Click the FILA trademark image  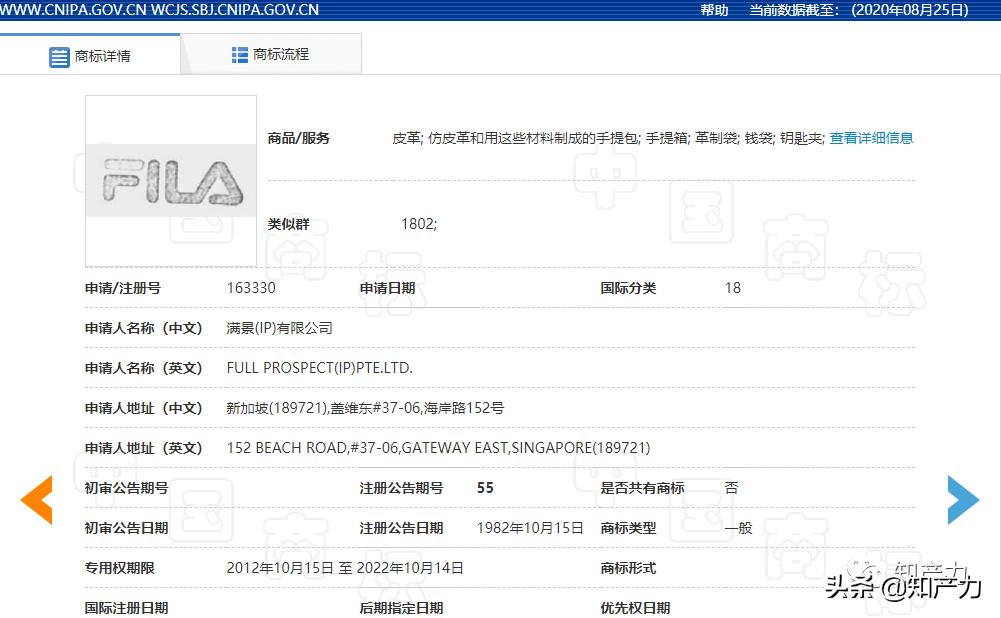pos(170,182)
